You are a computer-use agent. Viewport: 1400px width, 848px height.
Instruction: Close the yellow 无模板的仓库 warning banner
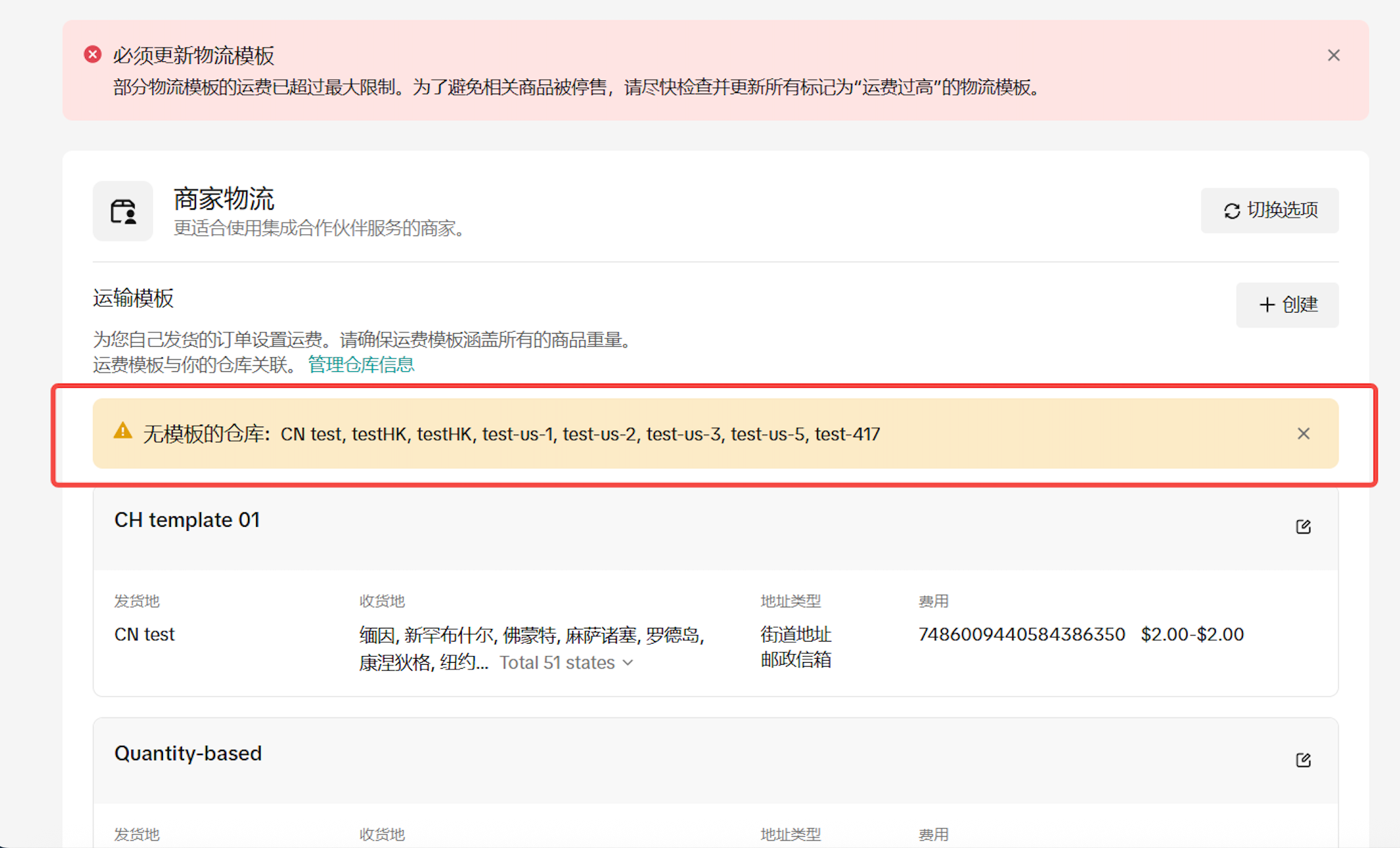(1303, 434)
